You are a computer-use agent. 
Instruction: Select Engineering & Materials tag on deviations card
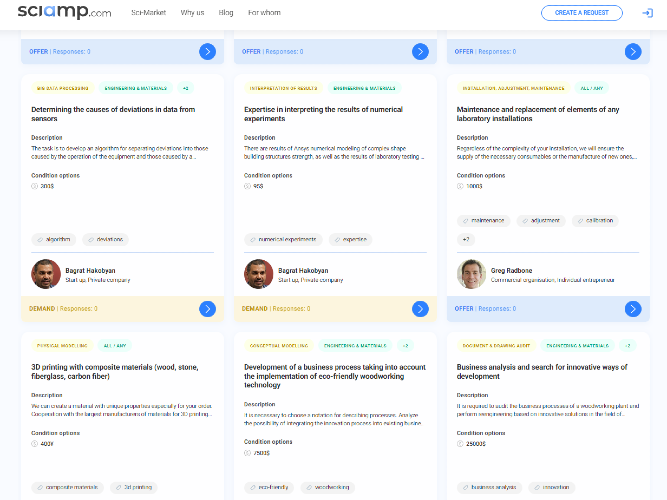pos(136,88)
